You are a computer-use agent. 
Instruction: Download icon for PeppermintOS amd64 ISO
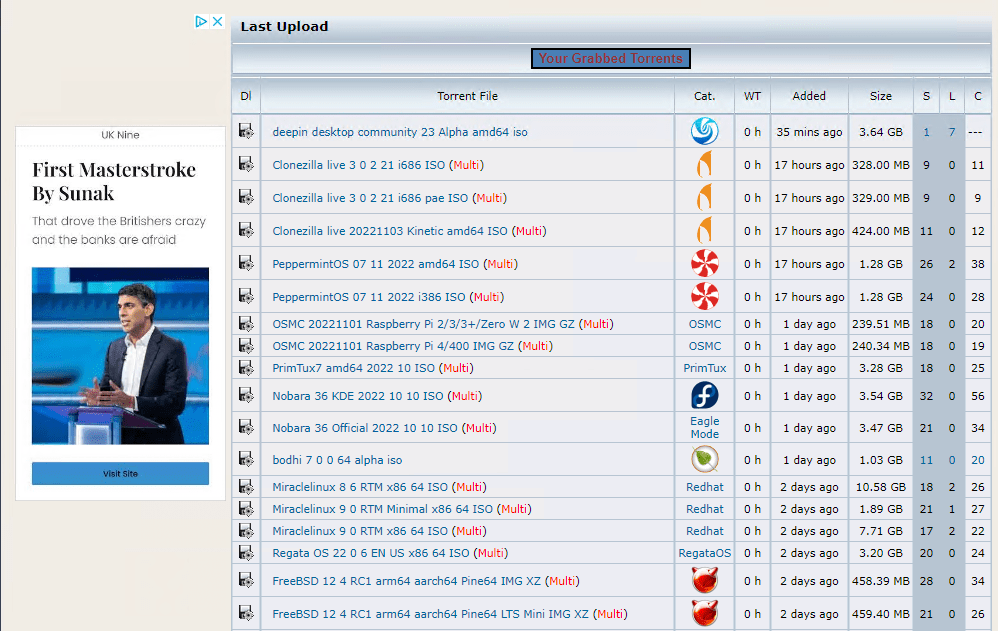246,263
